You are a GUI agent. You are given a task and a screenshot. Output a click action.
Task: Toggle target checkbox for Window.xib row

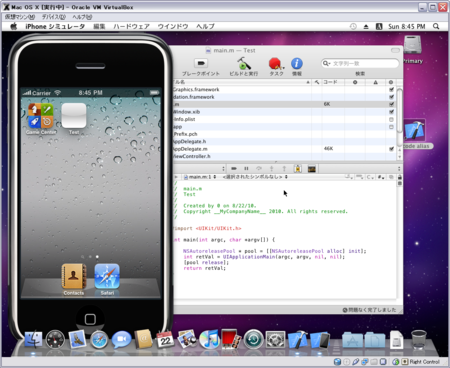(x=391, y=112)
